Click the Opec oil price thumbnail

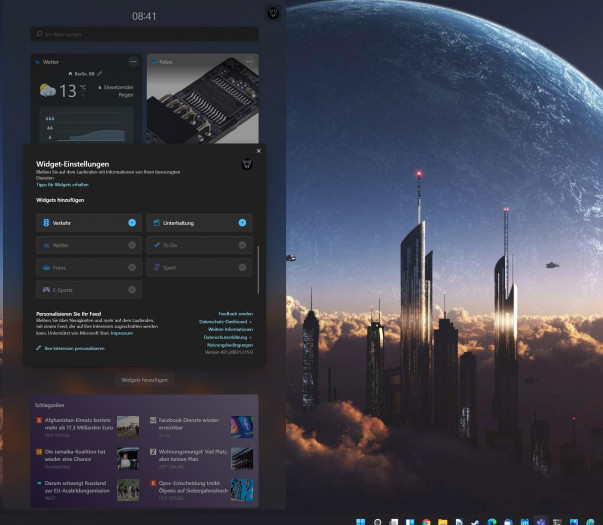pos(242,490)
